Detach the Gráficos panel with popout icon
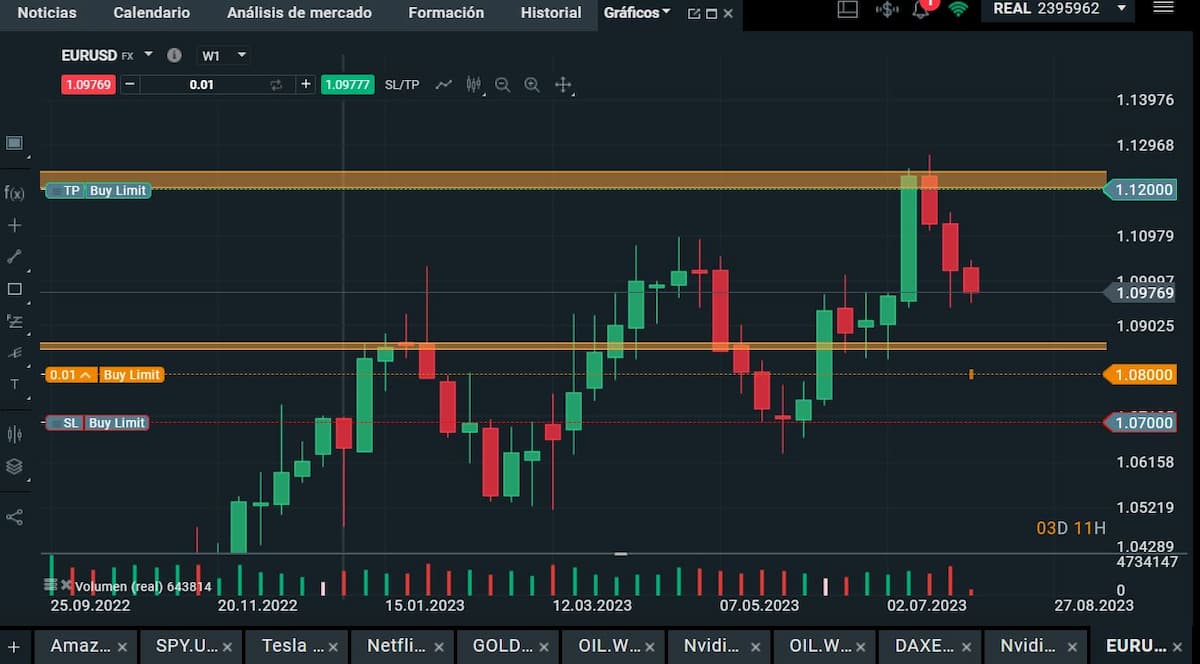 [x=694, y=13]
